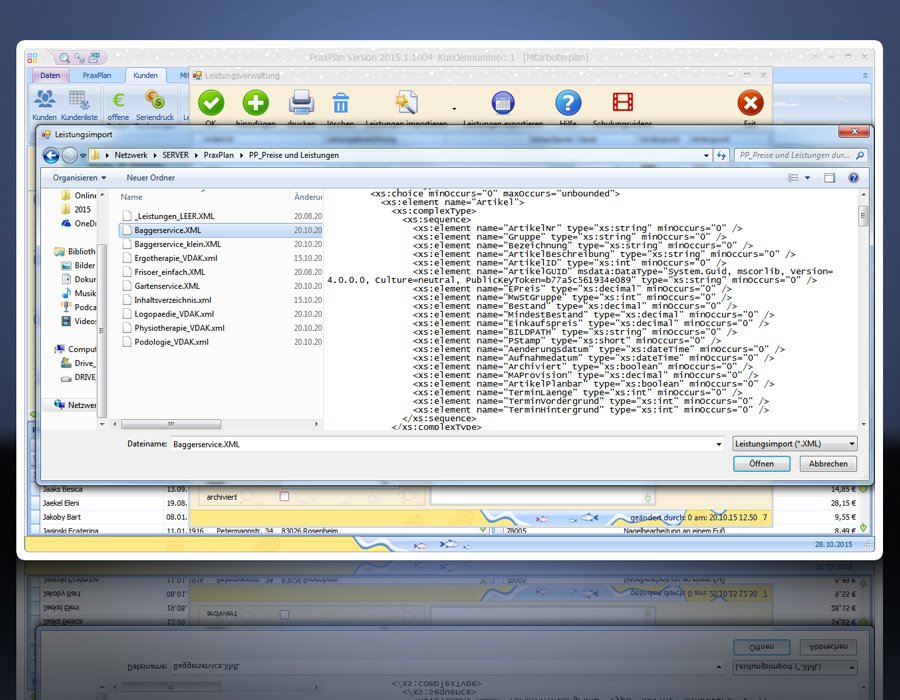The height and width of the screenshot is (700, 900).
Task: Select the file Gartenservice.XML
Action: pyautogui.click(x=167, y=286)
